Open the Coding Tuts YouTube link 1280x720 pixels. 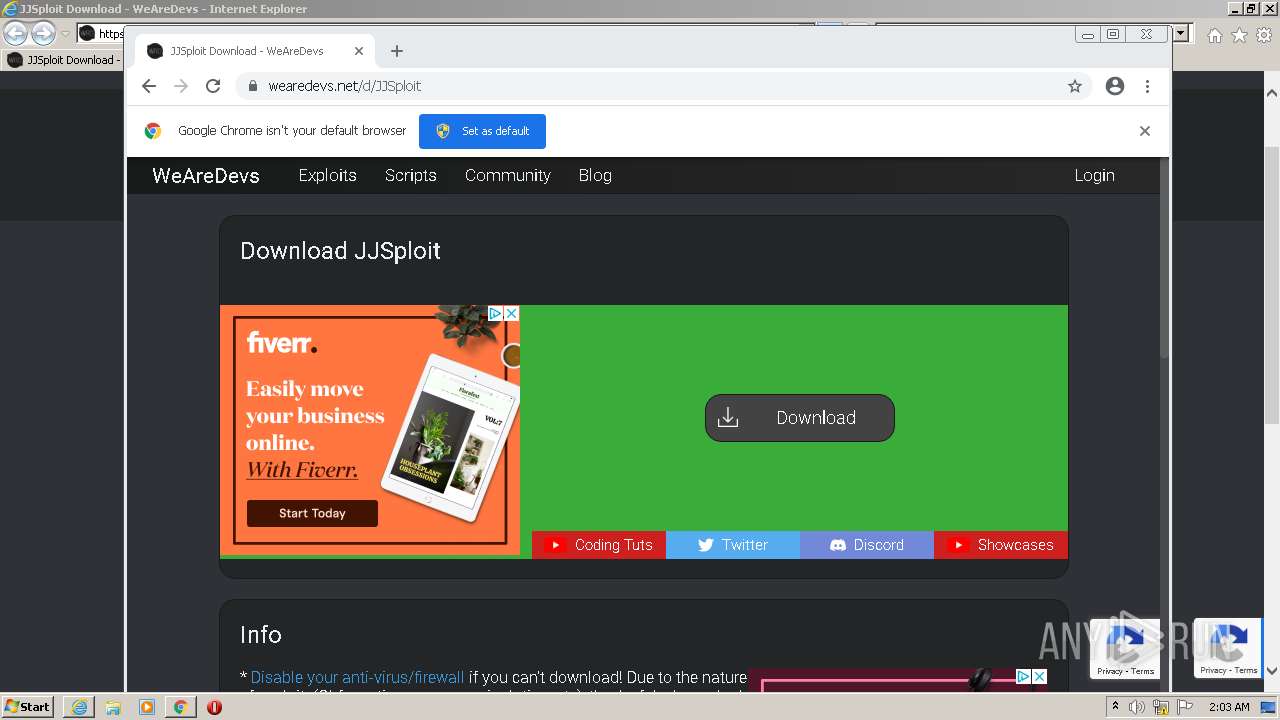[x=599, y=545]
